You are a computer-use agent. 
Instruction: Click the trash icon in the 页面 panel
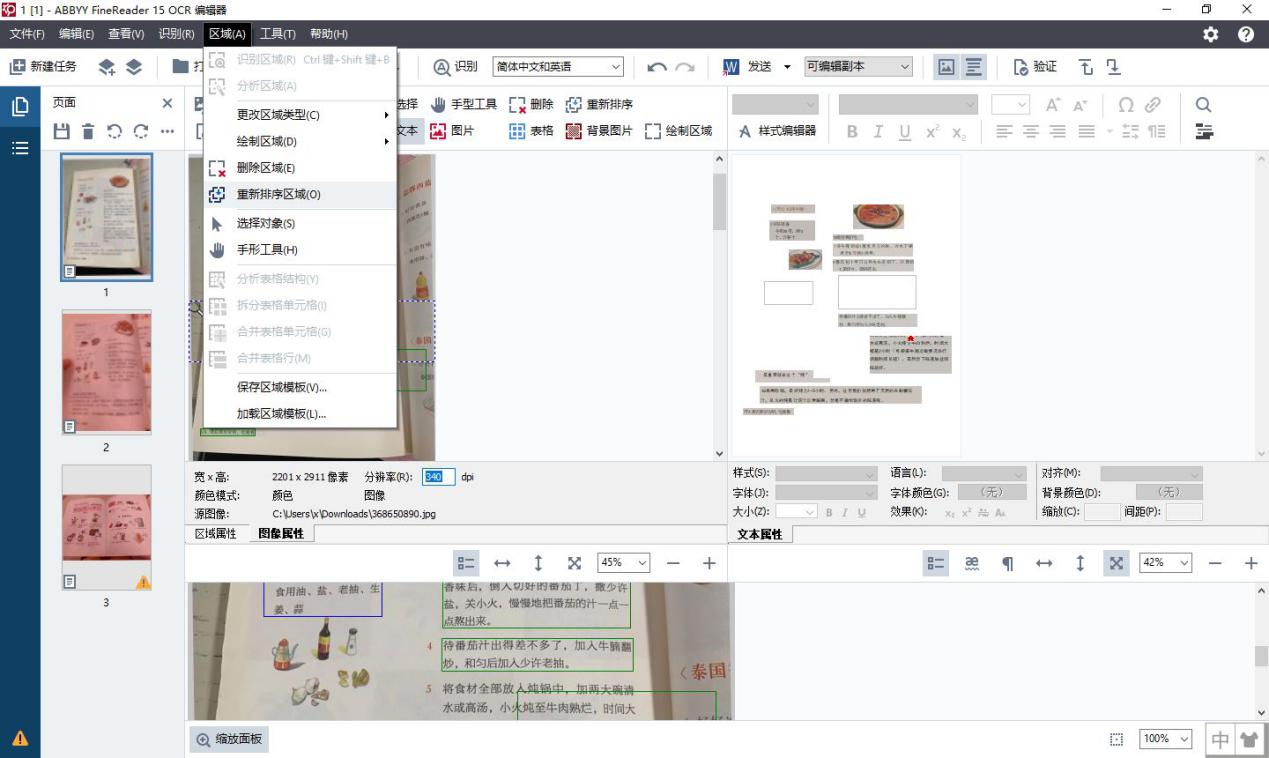(x=88, y=131)
